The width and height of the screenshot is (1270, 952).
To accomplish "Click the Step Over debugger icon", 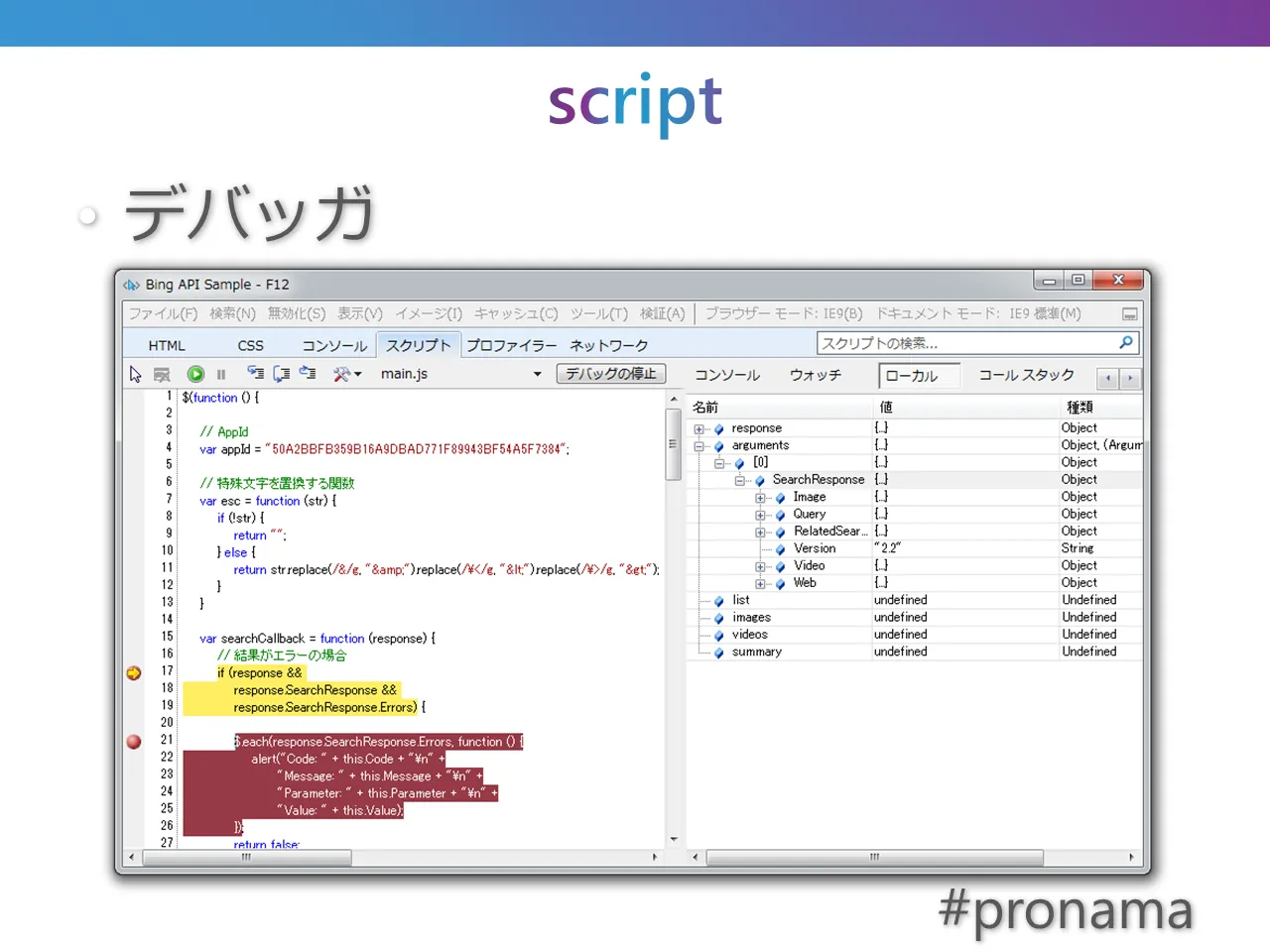I will (282, 374).
